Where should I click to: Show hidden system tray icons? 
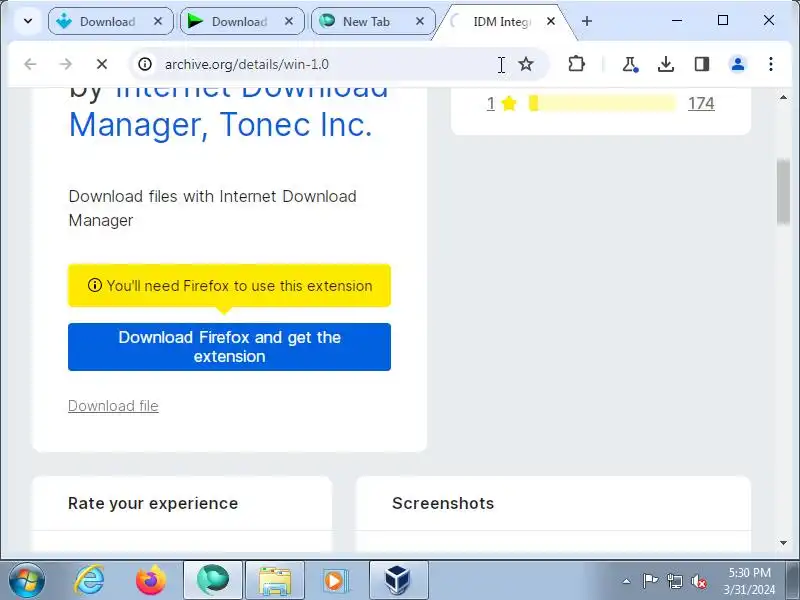[x=627, y=581]
